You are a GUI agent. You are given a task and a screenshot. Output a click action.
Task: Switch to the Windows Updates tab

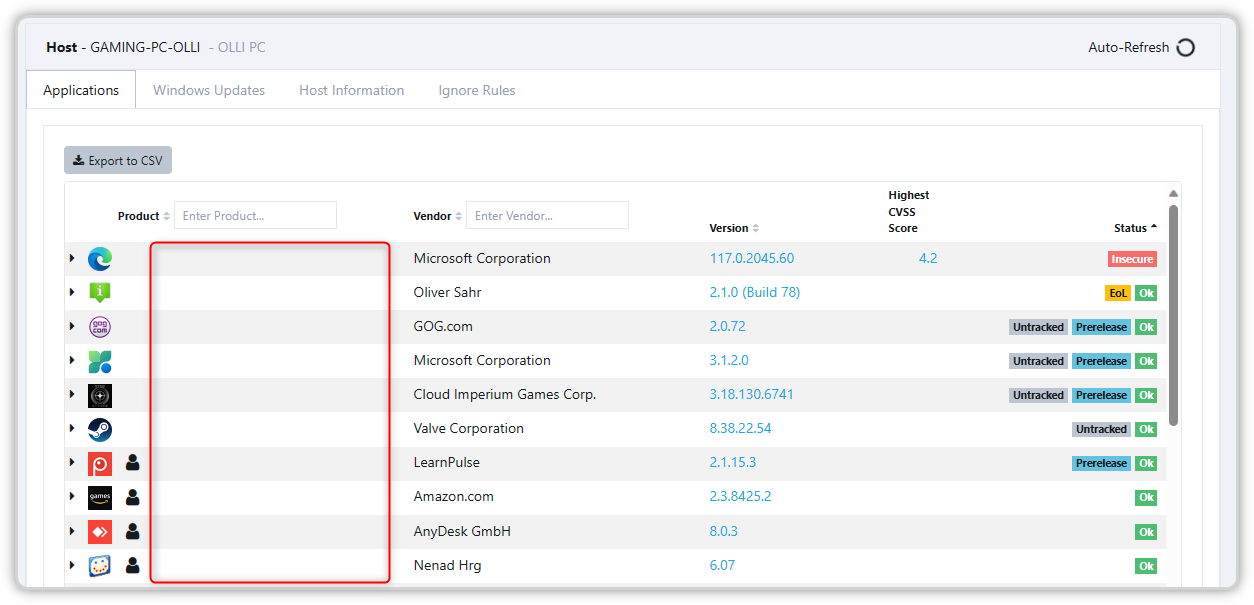point(209,90)
